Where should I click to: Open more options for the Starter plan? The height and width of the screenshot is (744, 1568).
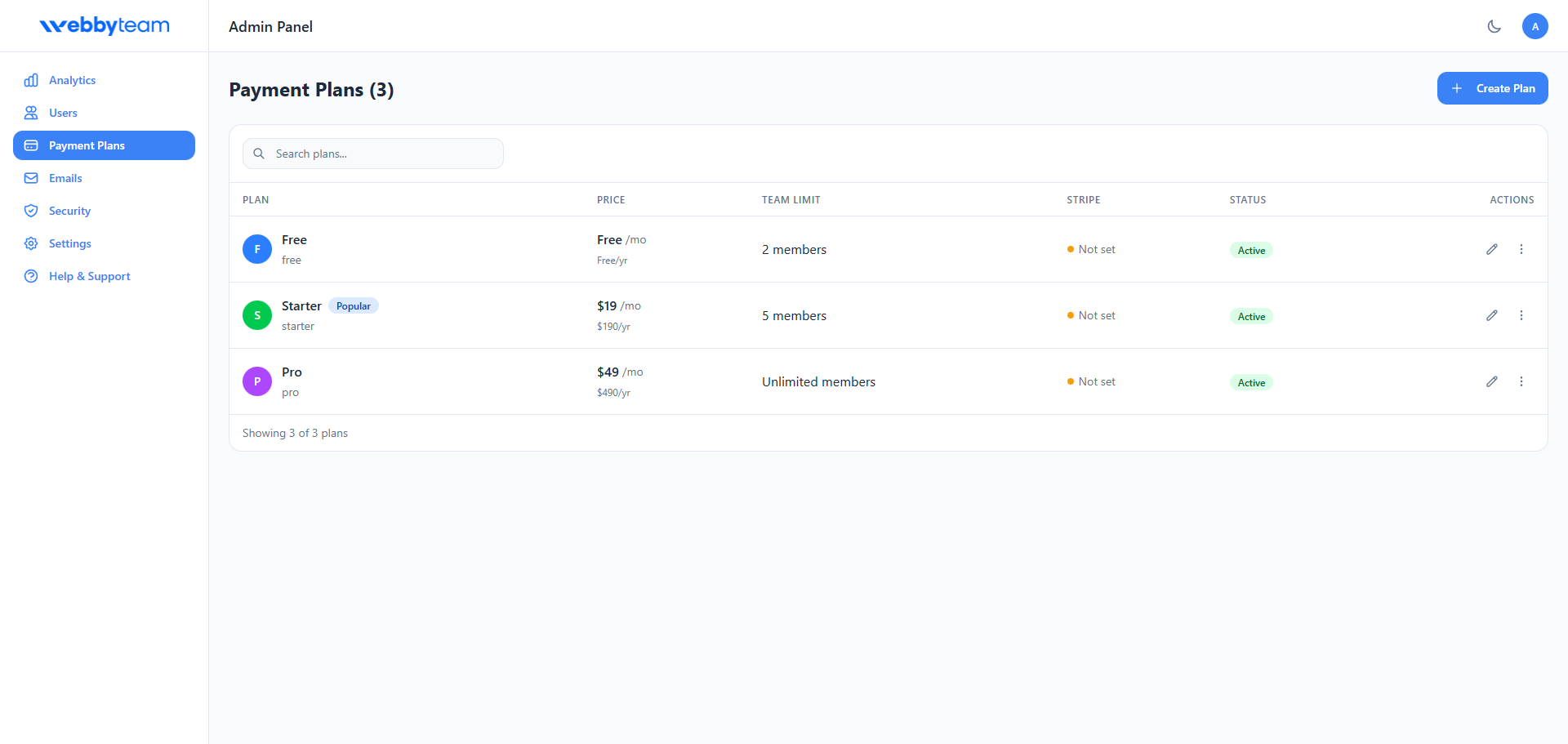click(x=1521, y=315)
